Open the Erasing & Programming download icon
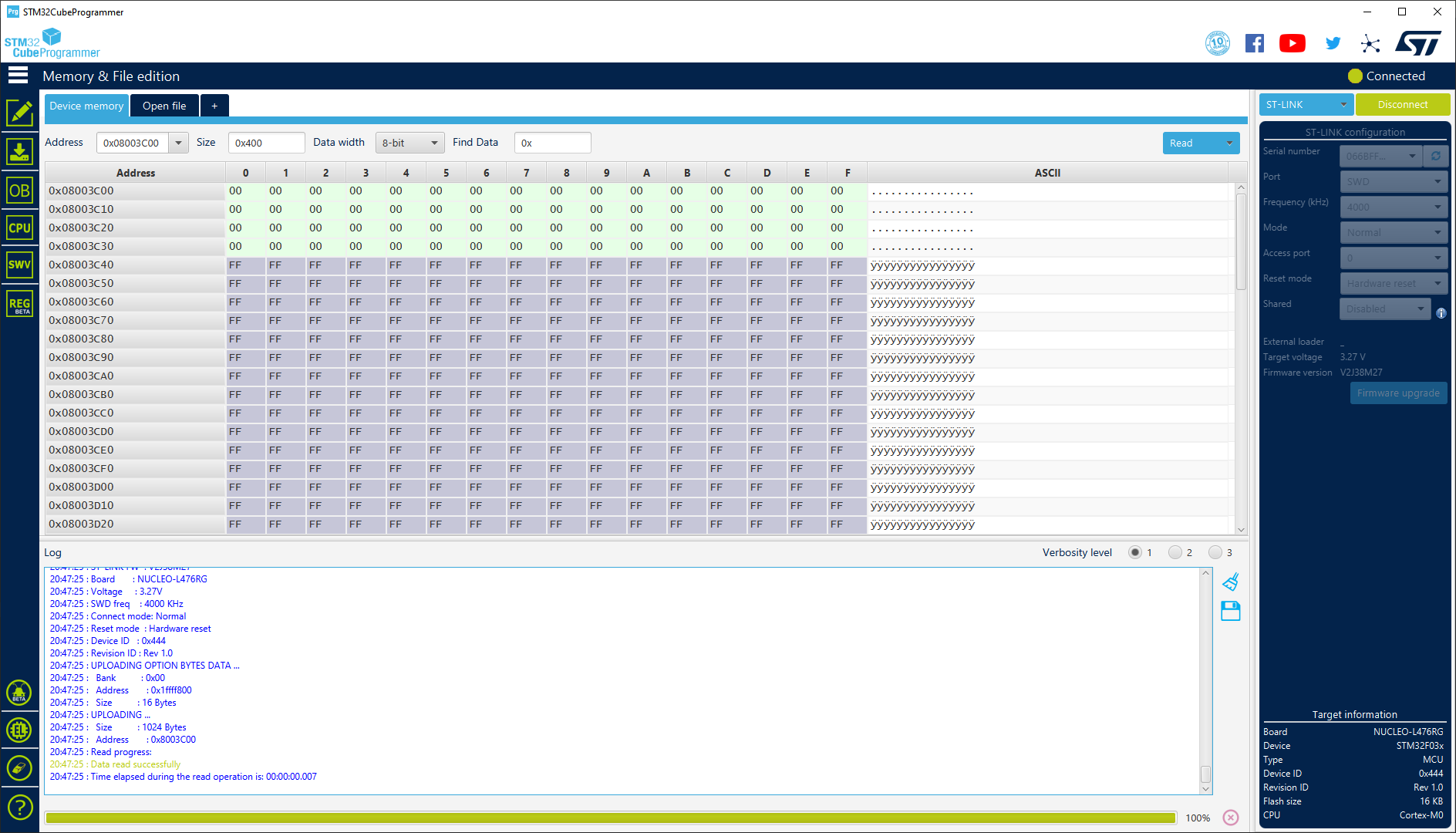Image resolution: width=1456 pixels, height=833 pixels. click(19, 152)
